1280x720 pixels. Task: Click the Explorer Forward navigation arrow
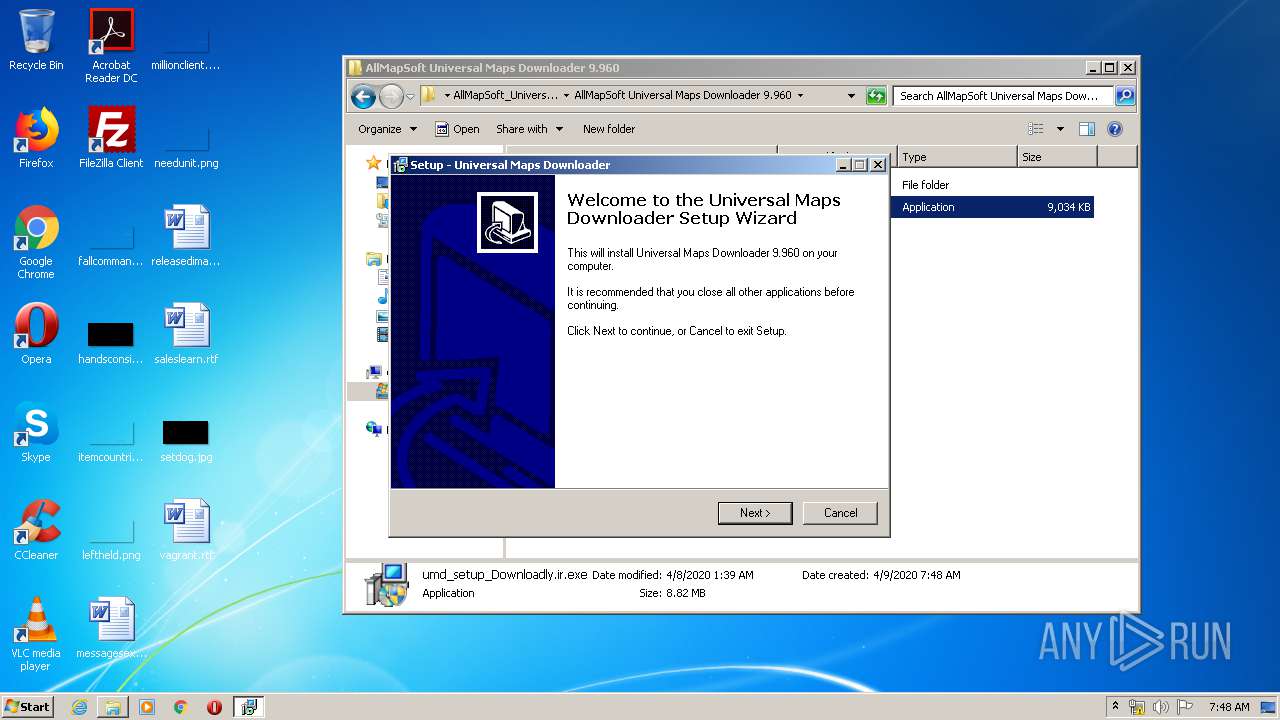click(391, 96)
